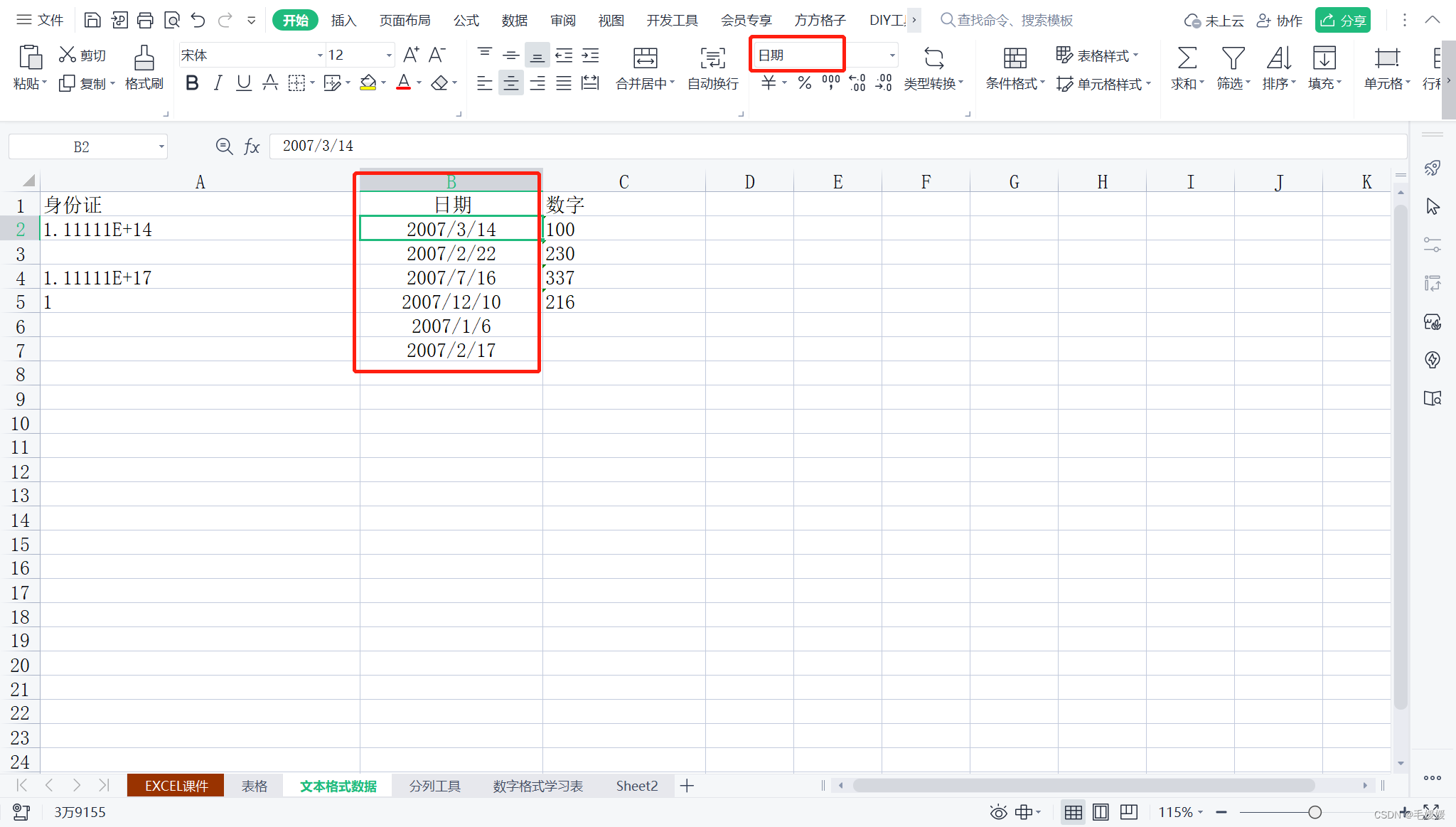Click the Filter funnel icon

[x=1233, y=58]
